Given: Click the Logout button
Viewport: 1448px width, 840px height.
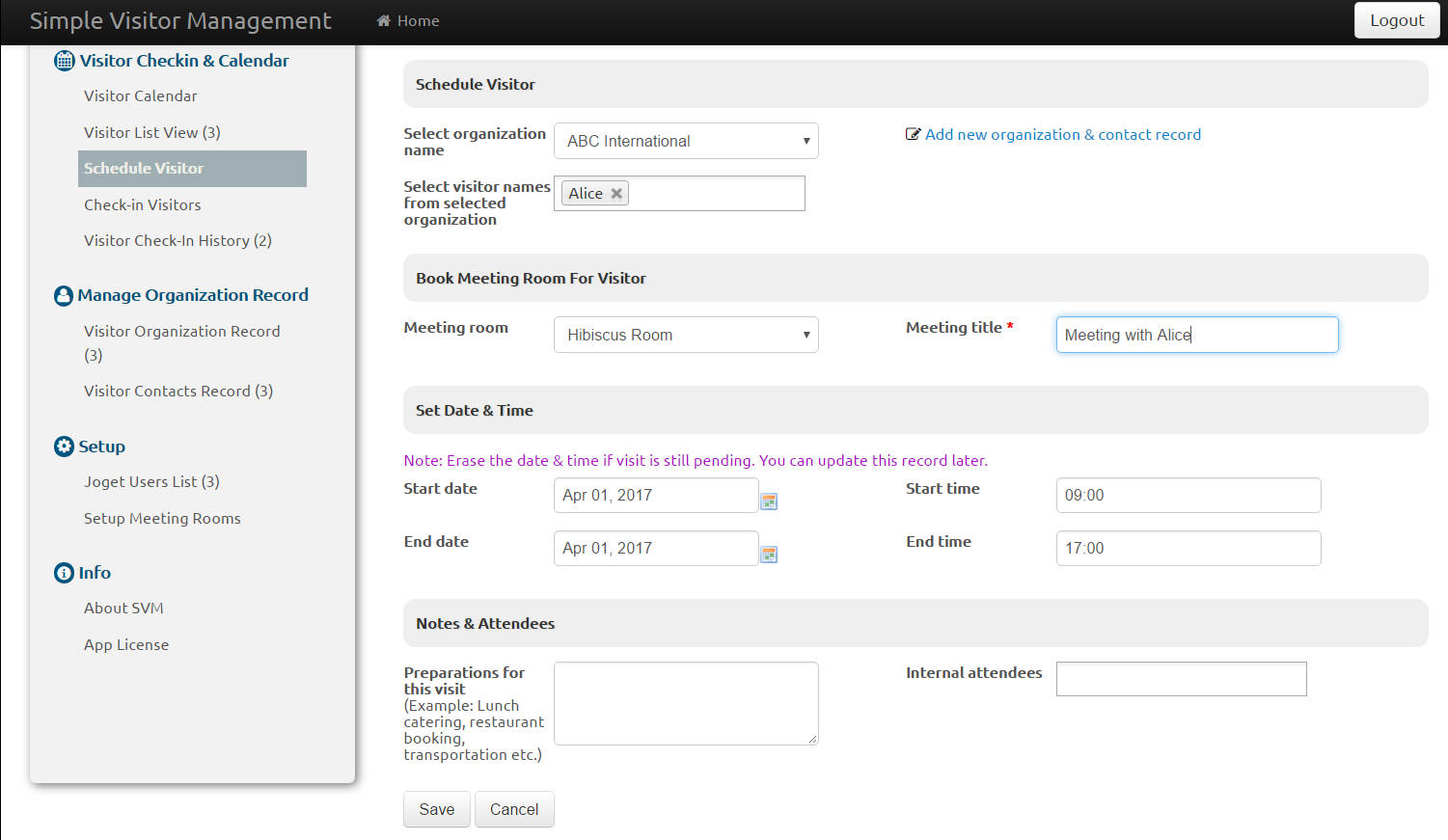Looking at the screenshot, I should 1397,20.
